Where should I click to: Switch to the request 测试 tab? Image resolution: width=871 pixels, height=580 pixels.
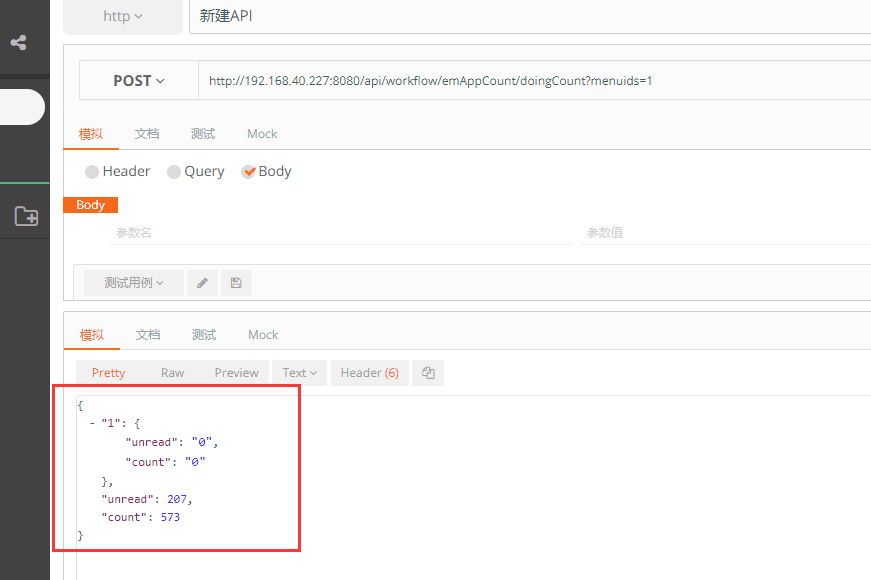point(203,134)
